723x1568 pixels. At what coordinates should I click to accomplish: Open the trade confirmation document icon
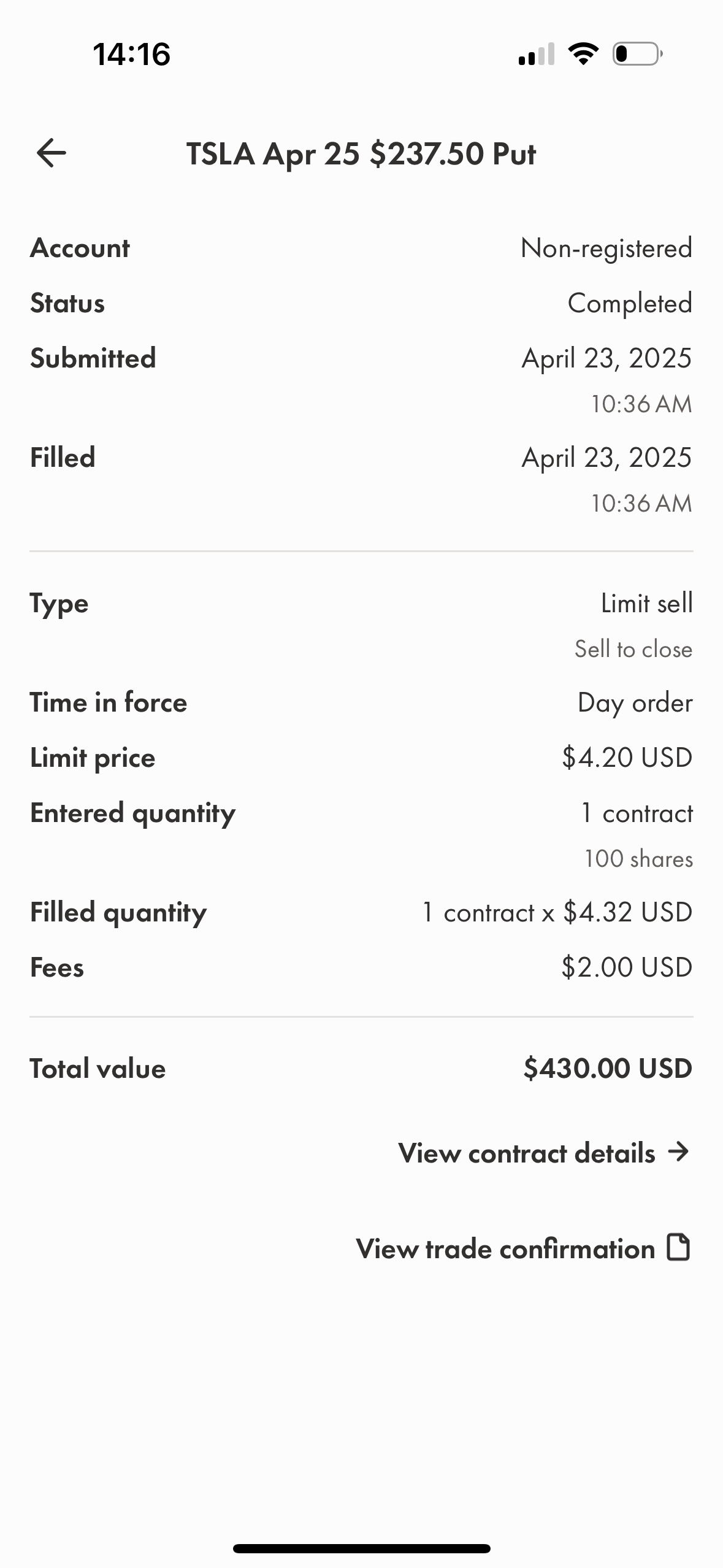(x=678, y=1247)
